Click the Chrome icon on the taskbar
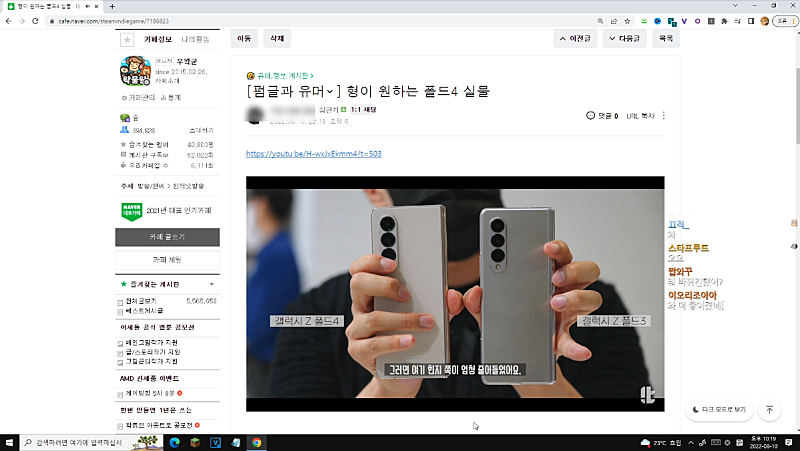 click(257, 442)
